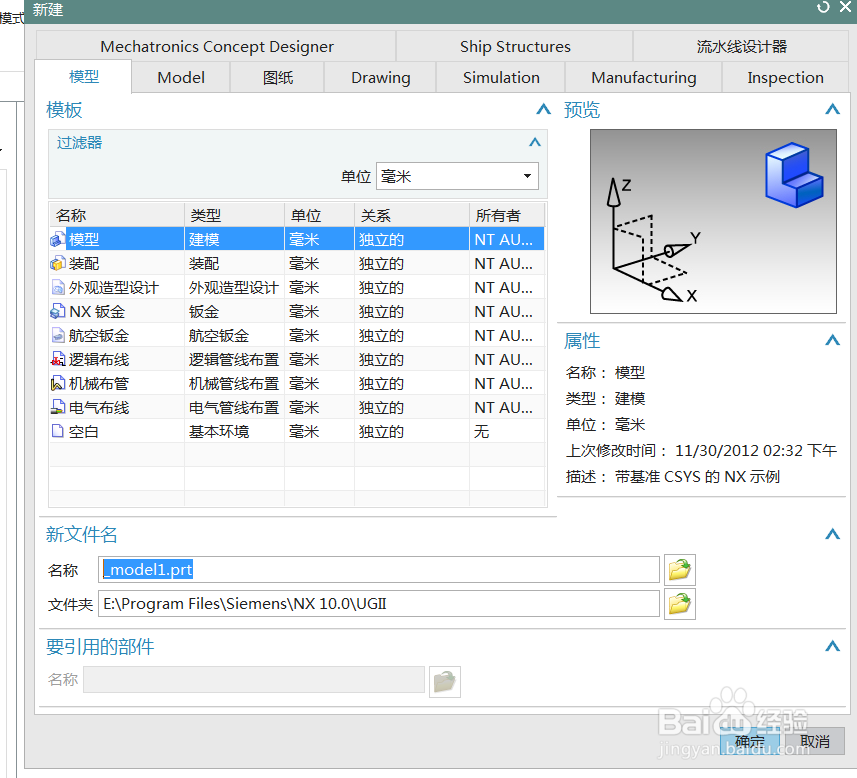Click the 电气管线布置 type cell

[234, 408]
